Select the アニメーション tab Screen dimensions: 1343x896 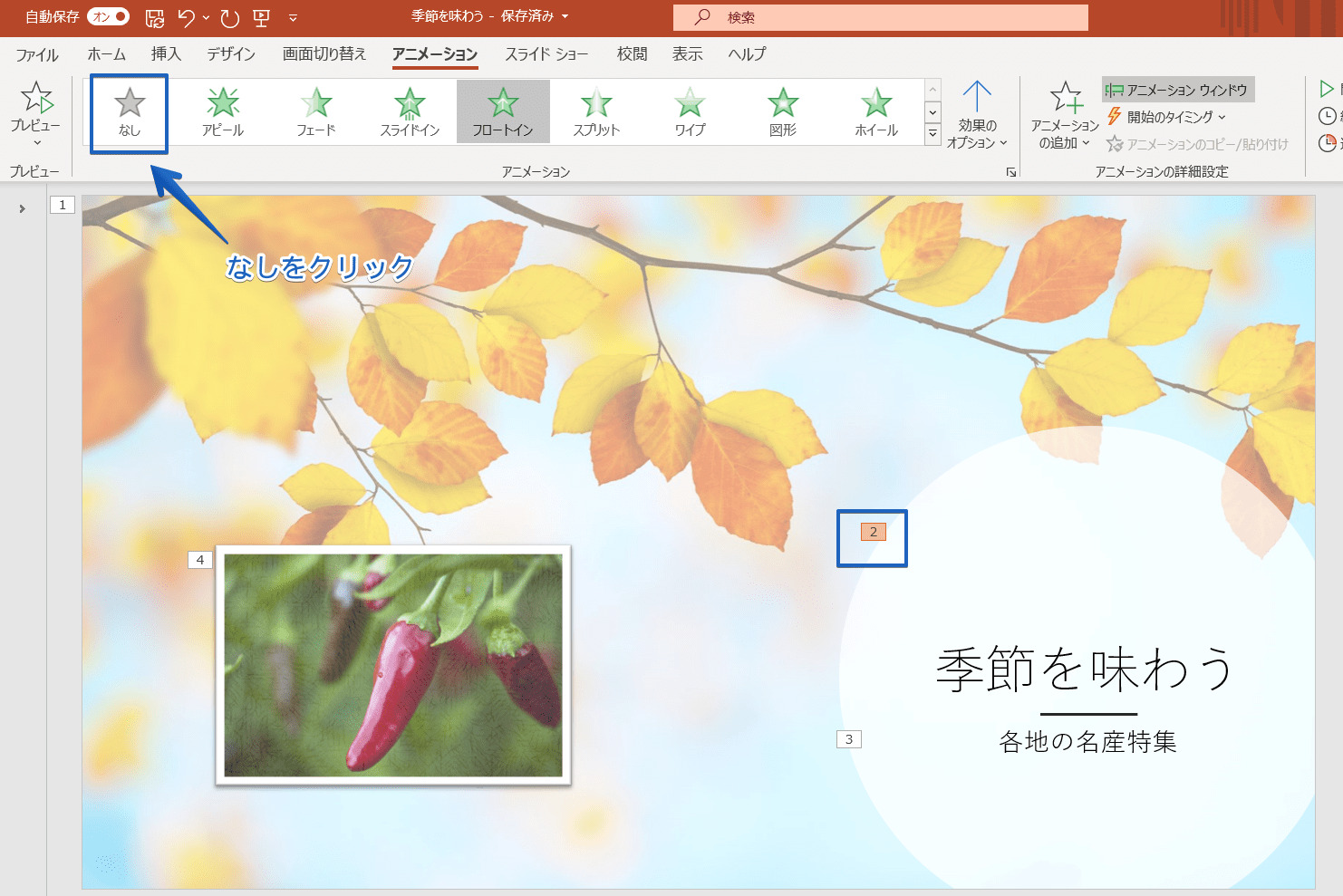pos(435,54)
